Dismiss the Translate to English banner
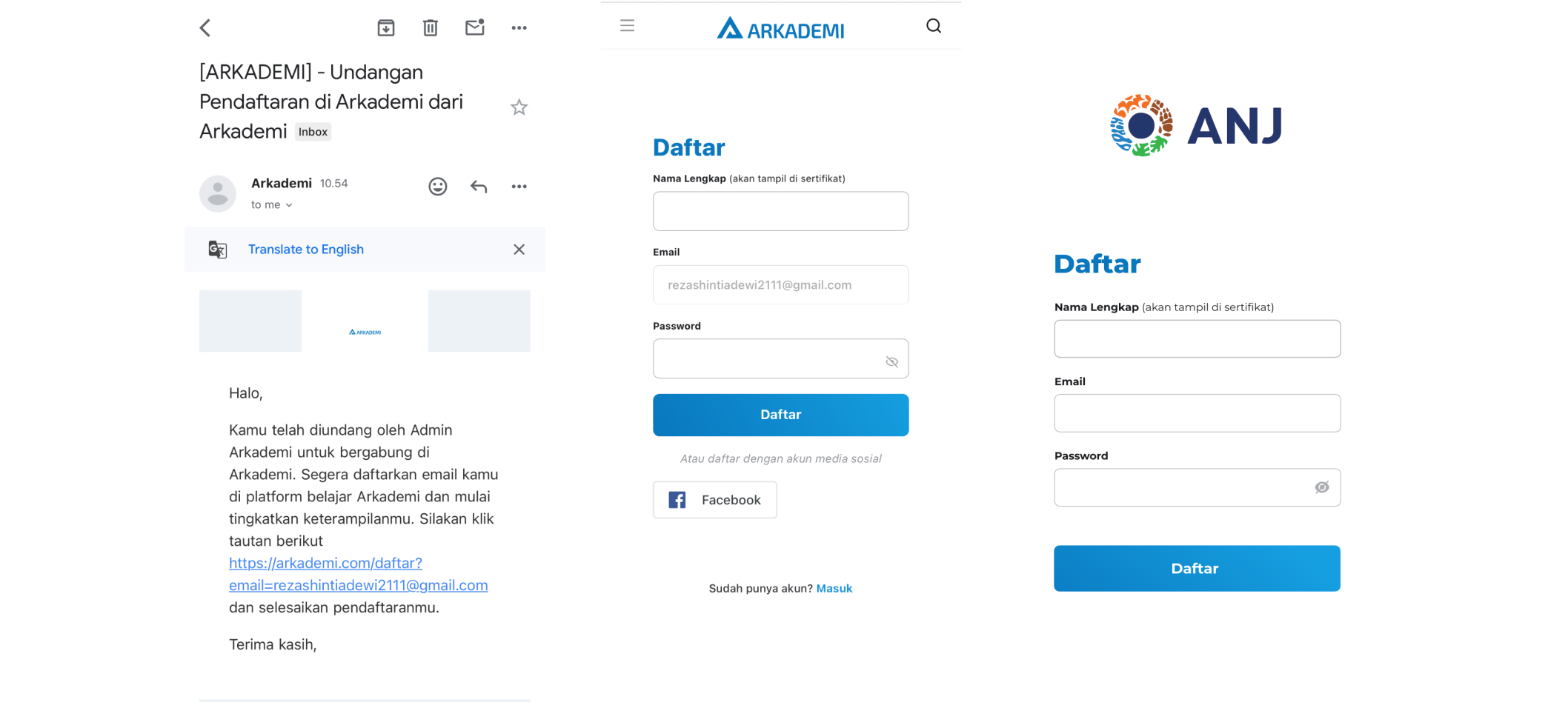Viewport: 1568px width, 708px height. tap(519, 250)
